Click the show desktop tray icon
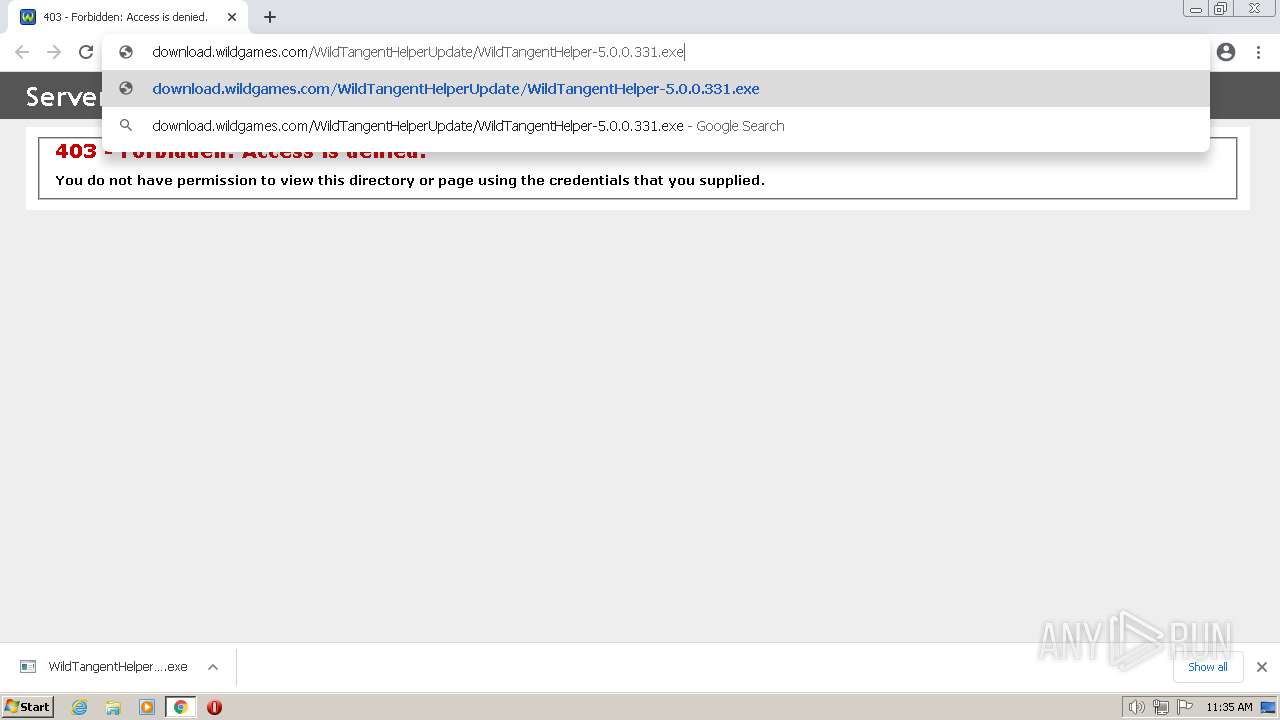Image resolution: width=1280 pixels, height=720 pixels. (x=1268, y=707)
